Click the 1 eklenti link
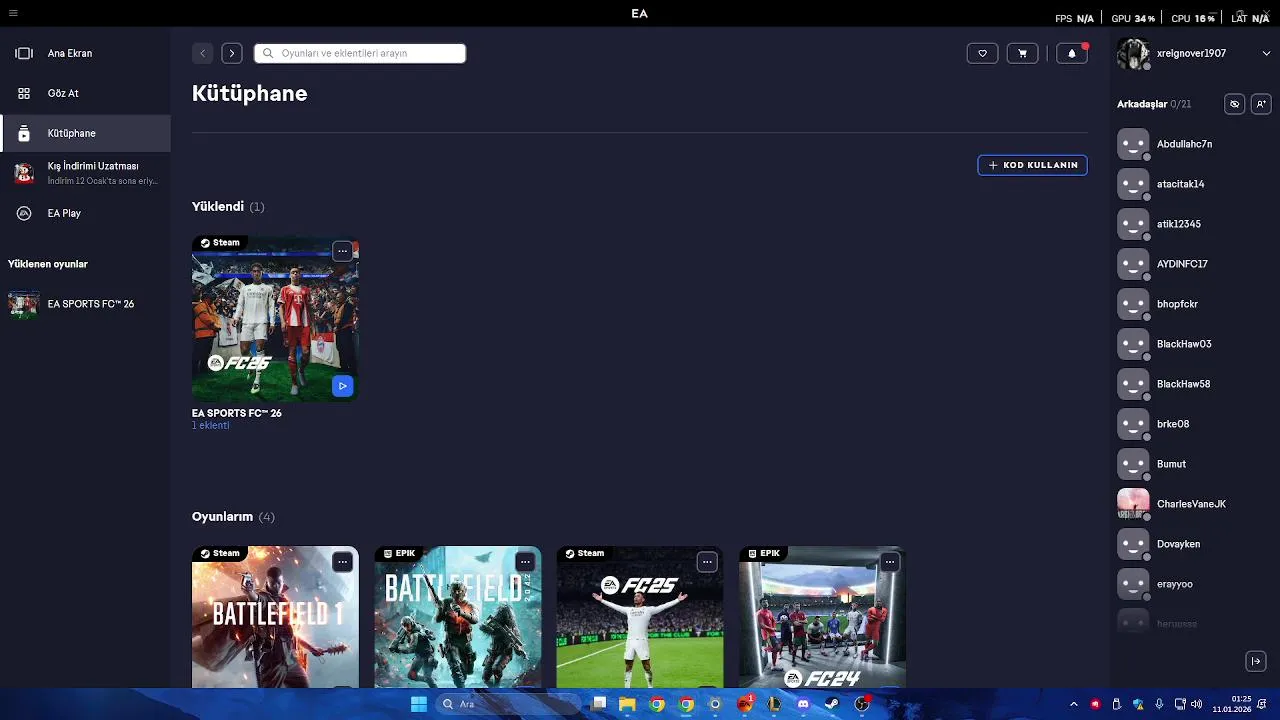 [210, 425]
